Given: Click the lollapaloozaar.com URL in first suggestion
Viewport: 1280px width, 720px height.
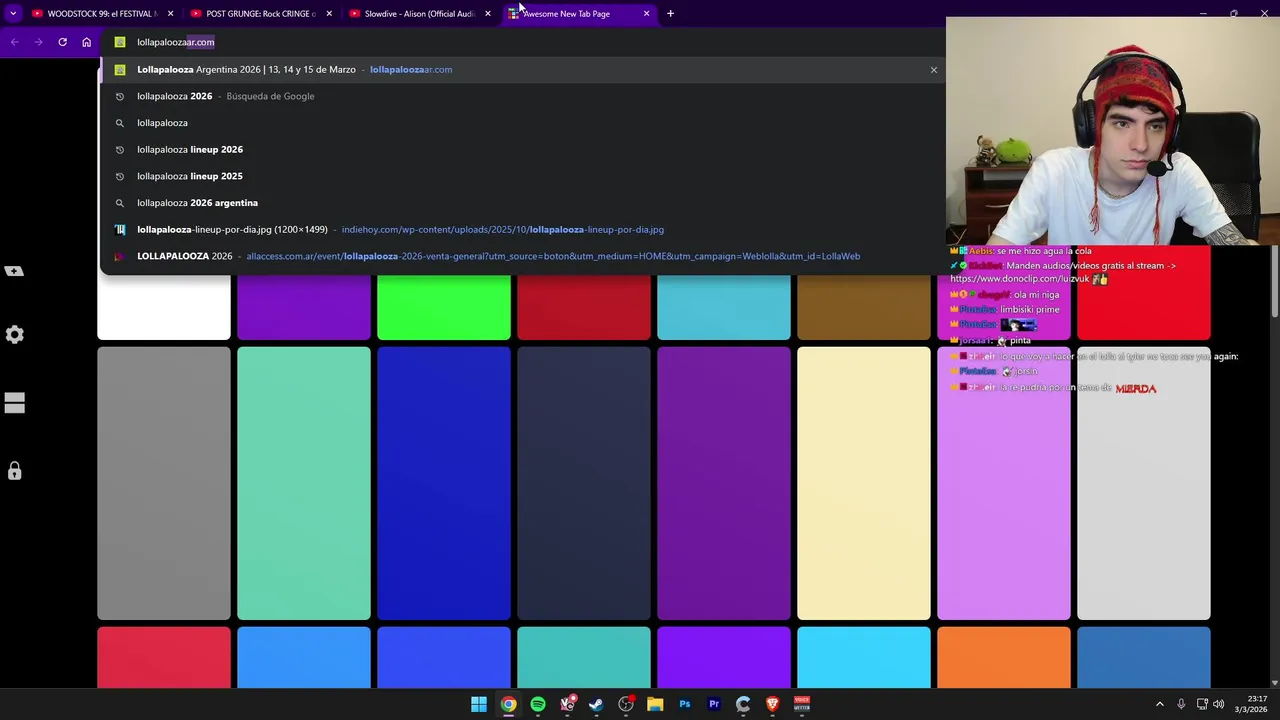Looking at the screenshot, I should click(x=411, y=69).
